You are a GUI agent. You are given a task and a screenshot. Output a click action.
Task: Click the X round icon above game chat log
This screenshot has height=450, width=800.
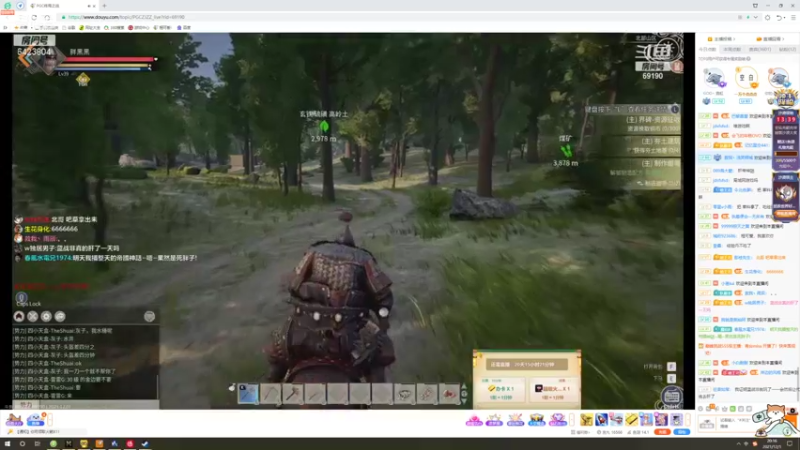pos(33,316)
